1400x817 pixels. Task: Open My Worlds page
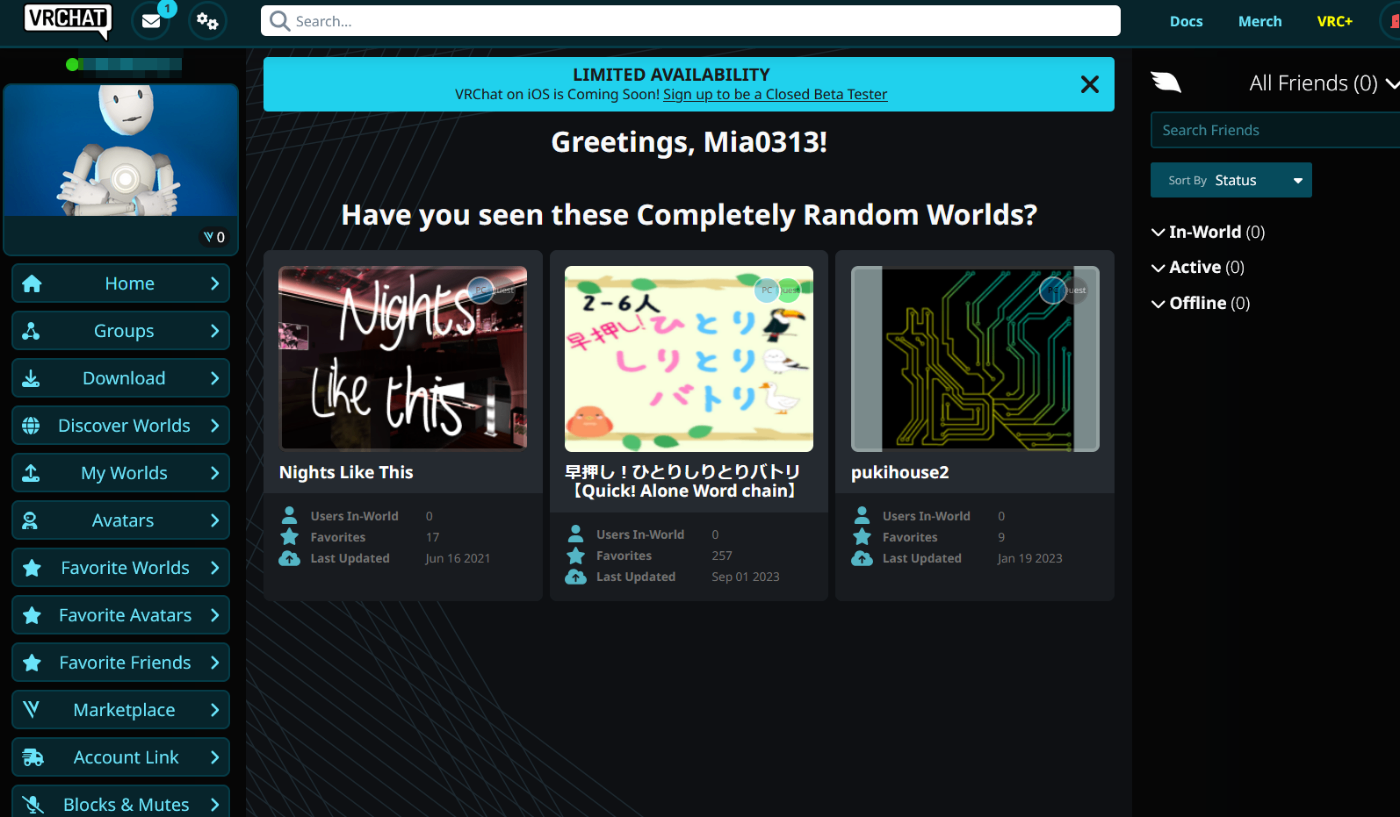[121, 473]
